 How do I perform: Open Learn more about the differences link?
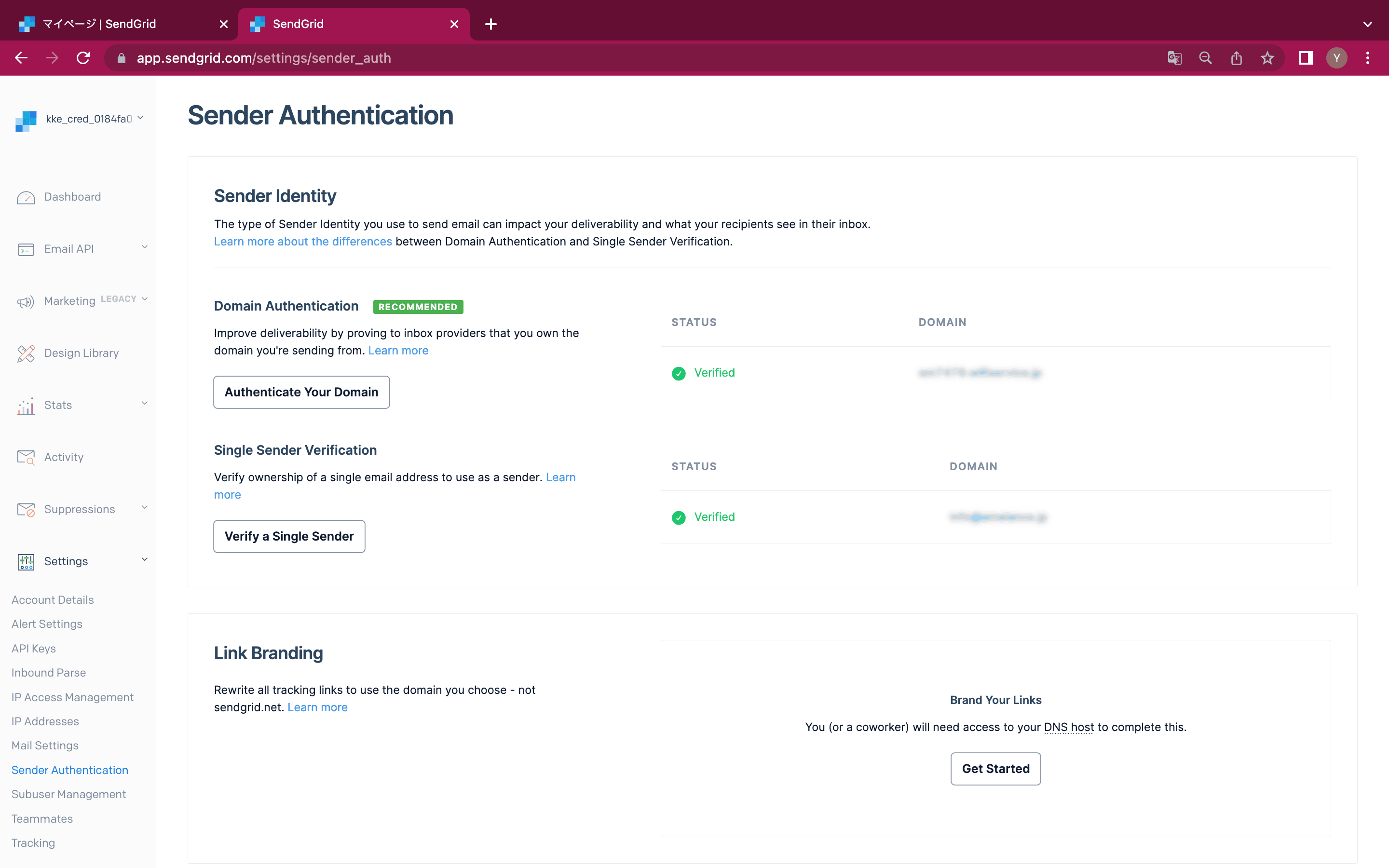[x=303, y=242]
